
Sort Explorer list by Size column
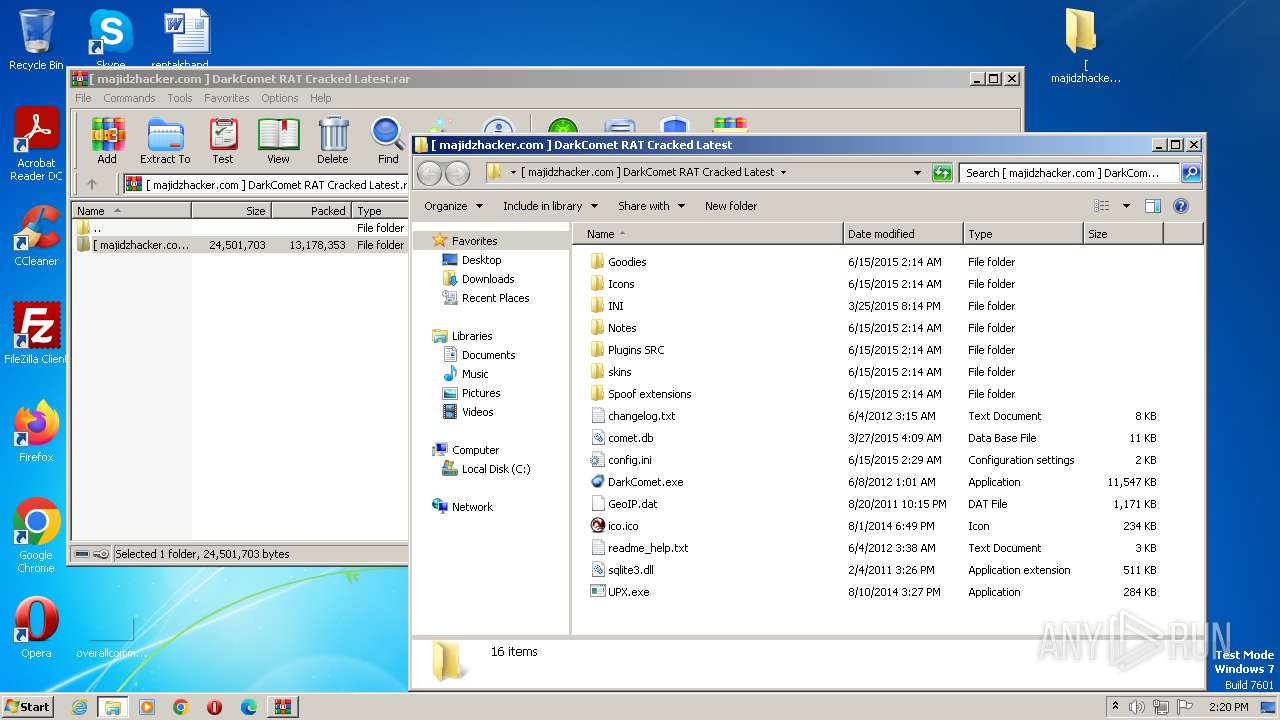(x=1124, y=234)
